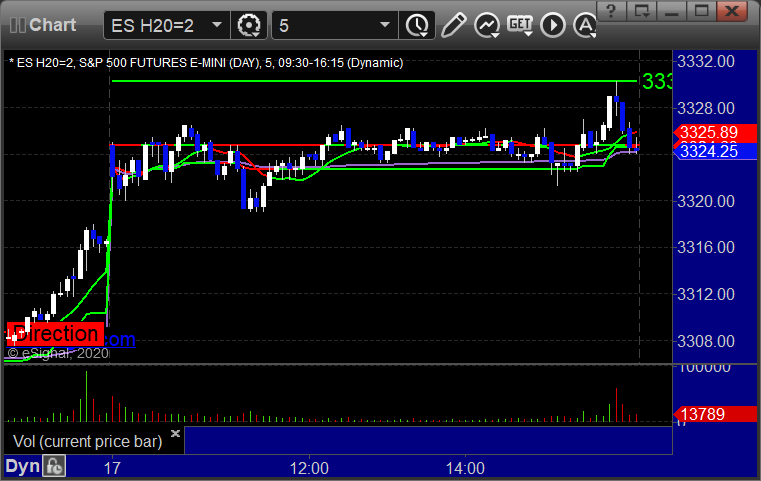Open symbol settings gear icon
Image resolution: width=761 pixels, height=481 pixels.
(249, 24)
